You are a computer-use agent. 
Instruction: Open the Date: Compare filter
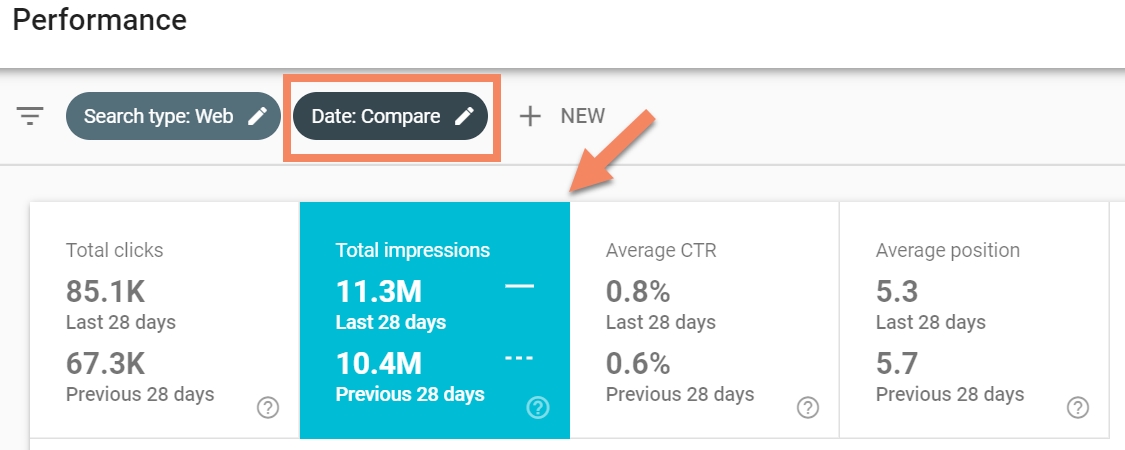coord(376,116)
